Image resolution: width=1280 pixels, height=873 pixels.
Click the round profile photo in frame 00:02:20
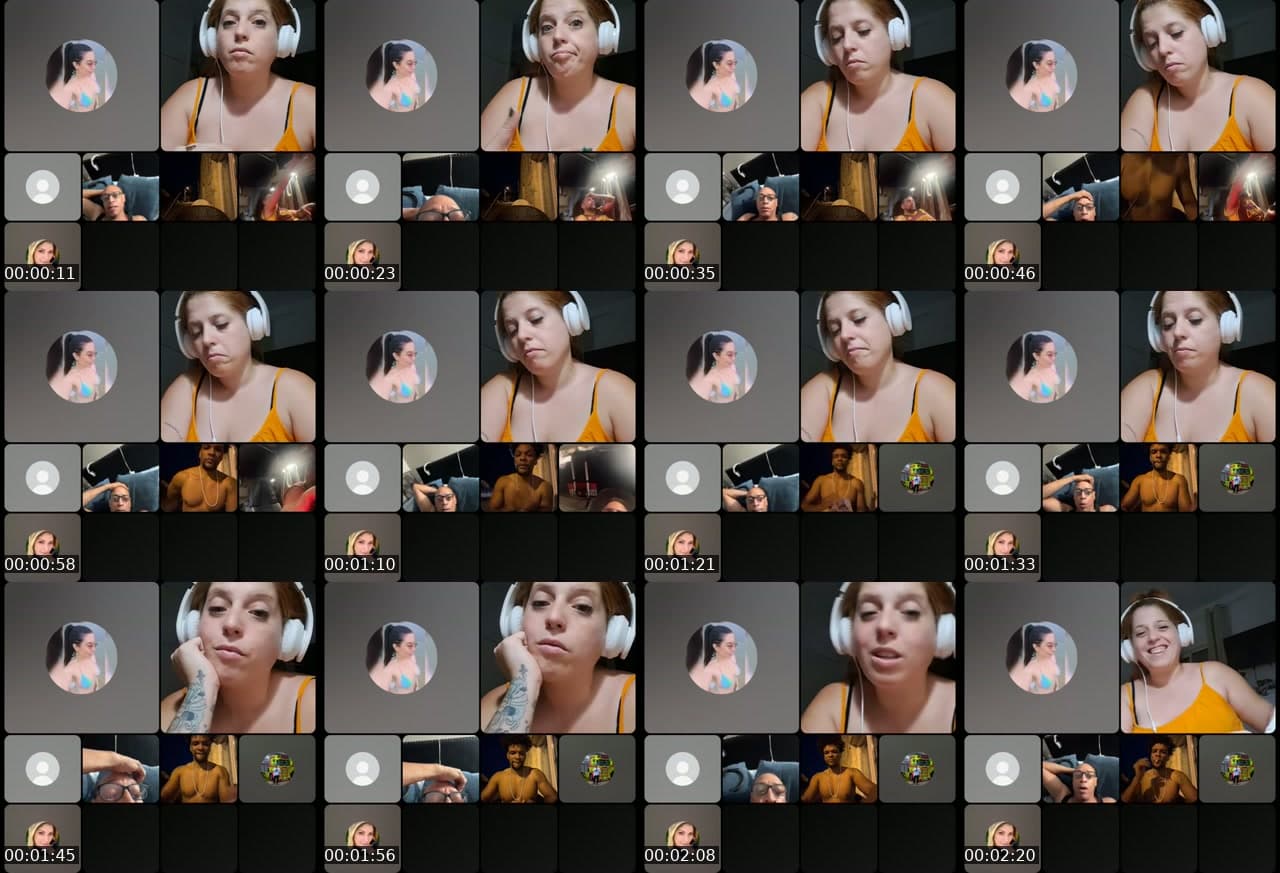coord(1041,657)
